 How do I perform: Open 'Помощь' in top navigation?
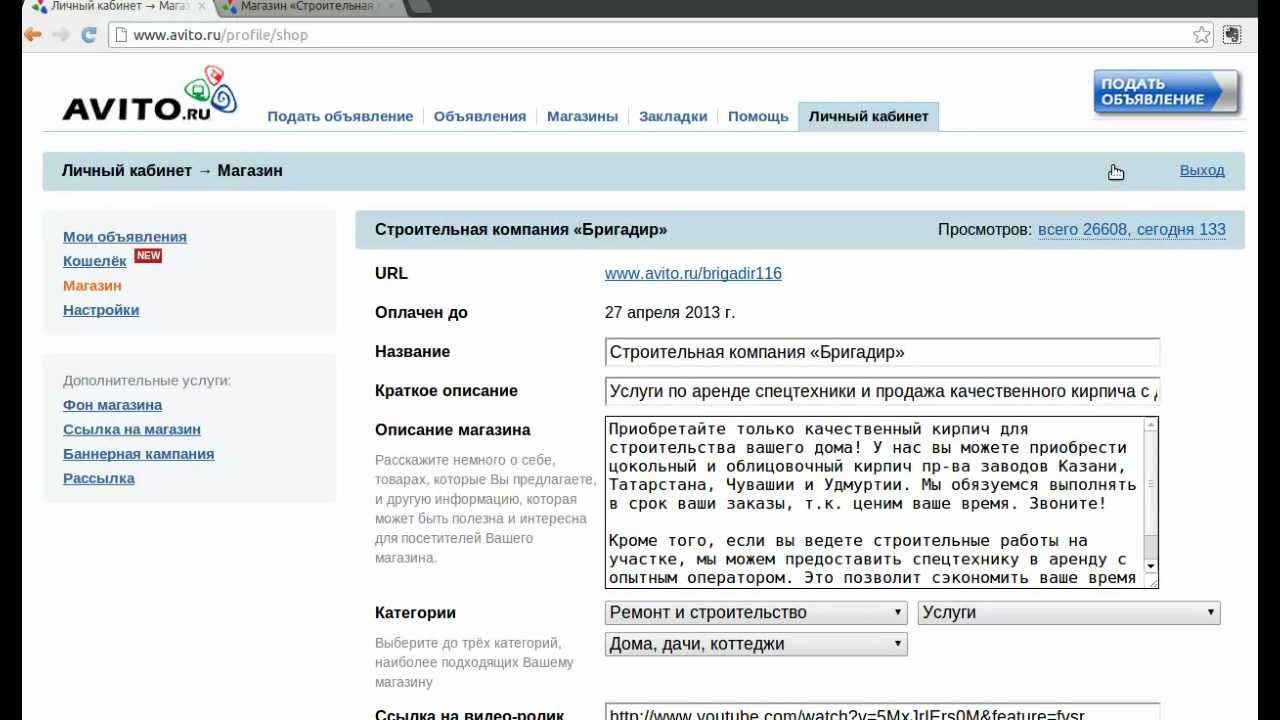[x=758, y=116]
